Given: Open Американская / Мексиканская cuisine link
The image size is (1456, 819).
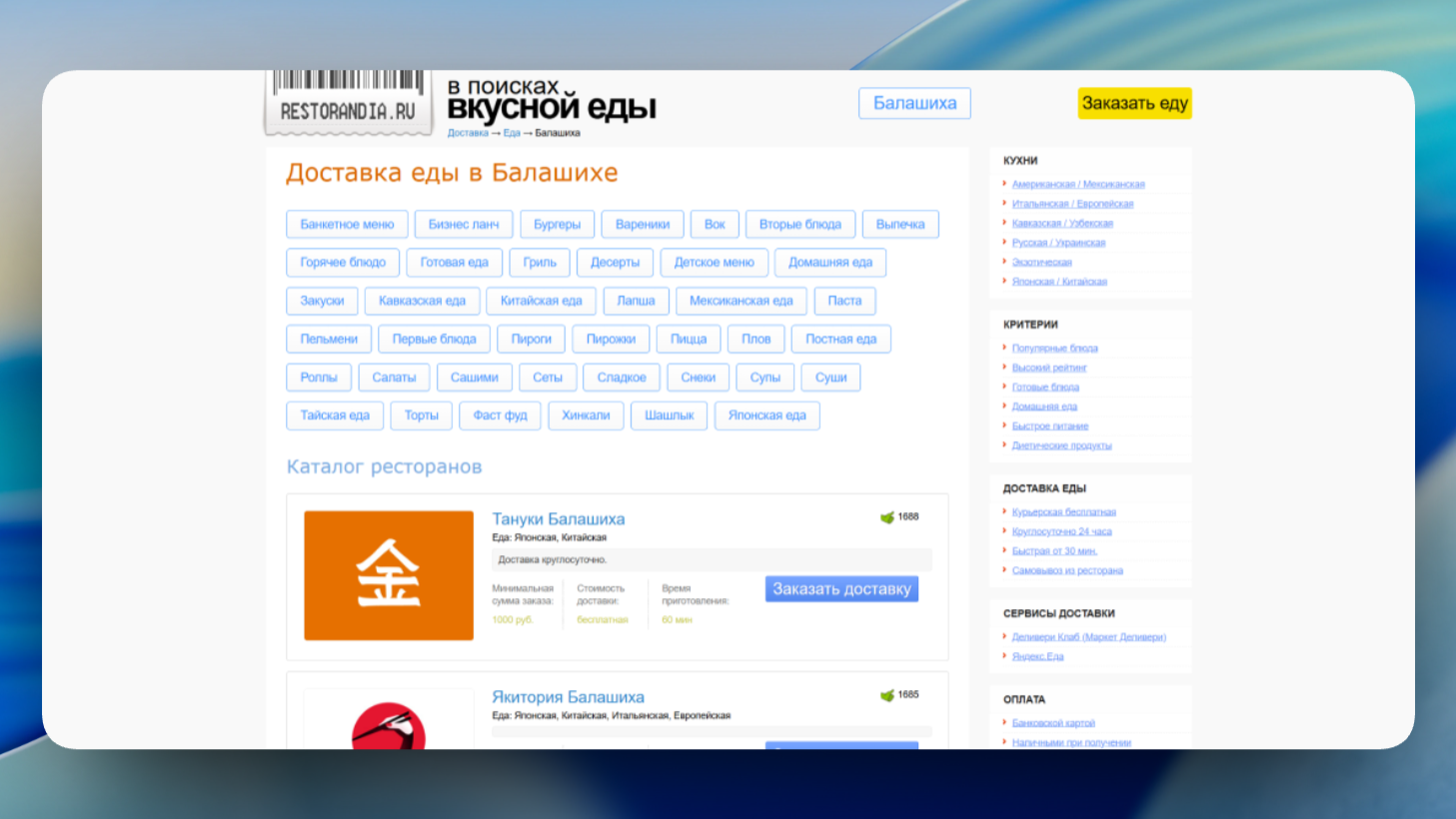Looking at the screenshot, I should [x=1078, y=184].
